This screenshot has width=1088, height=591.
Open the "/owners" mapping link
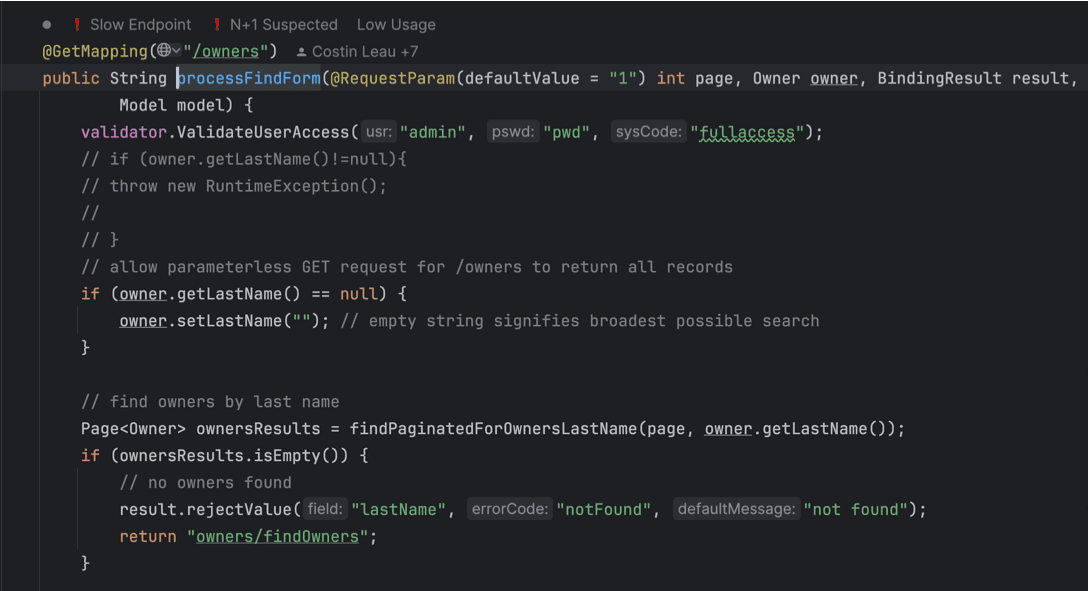pyautogui.click(x=228, y=50)
